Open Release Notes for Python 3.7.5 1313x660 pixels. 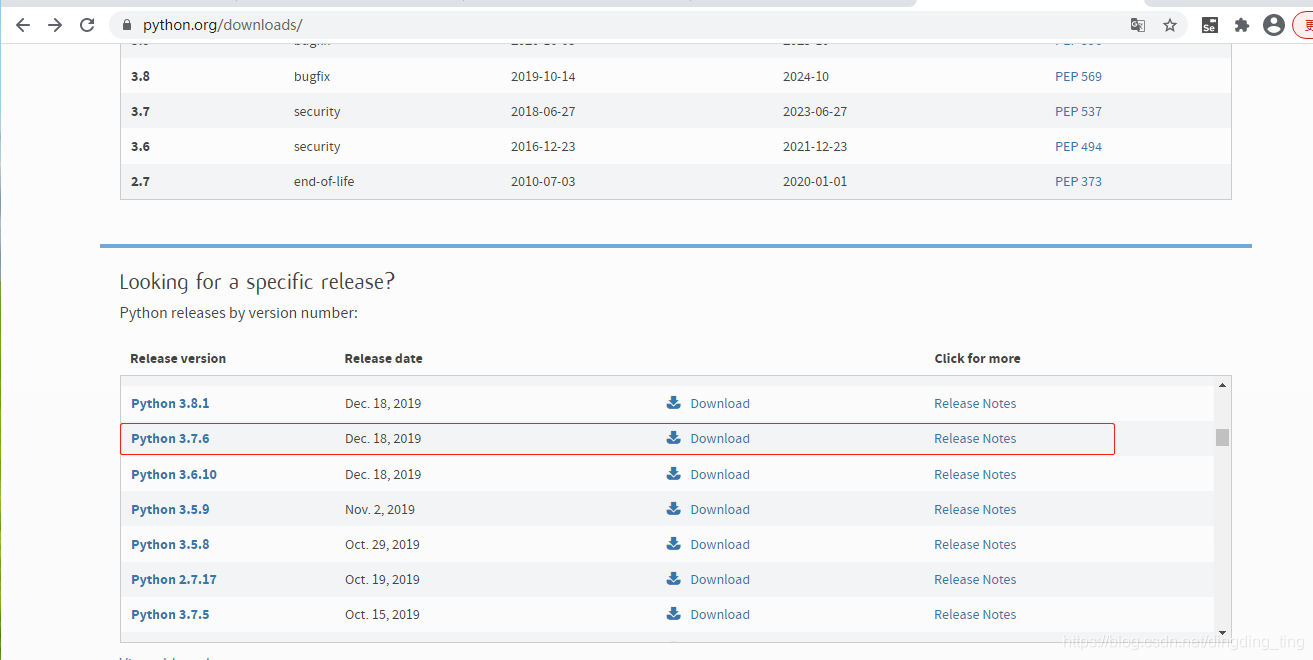click(x=975, y=615)
